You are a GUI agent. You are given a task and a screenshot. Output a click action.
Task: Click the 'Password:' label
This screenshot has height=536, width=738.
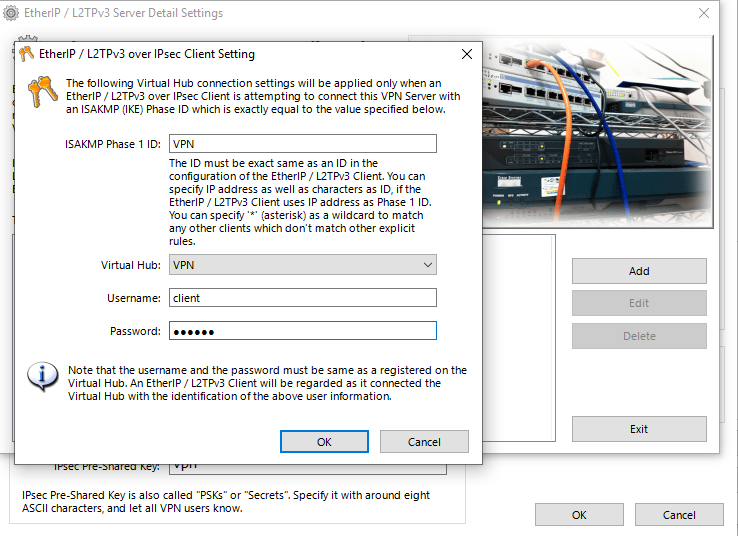point(135,331)
